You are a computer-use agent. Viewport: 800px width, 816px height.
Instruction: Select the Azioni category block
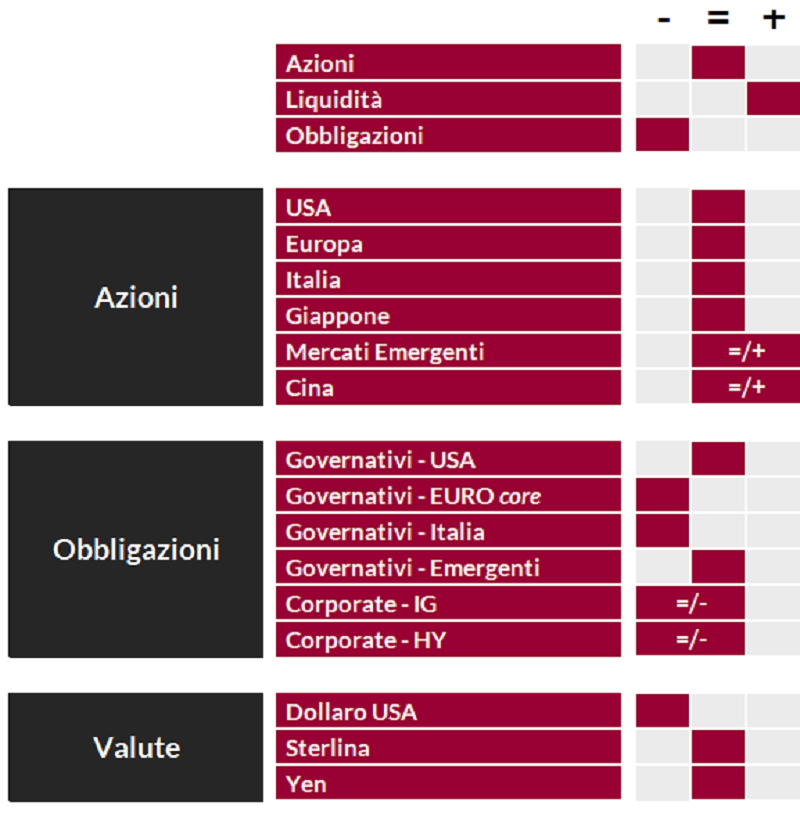click(x=135, y=297)
